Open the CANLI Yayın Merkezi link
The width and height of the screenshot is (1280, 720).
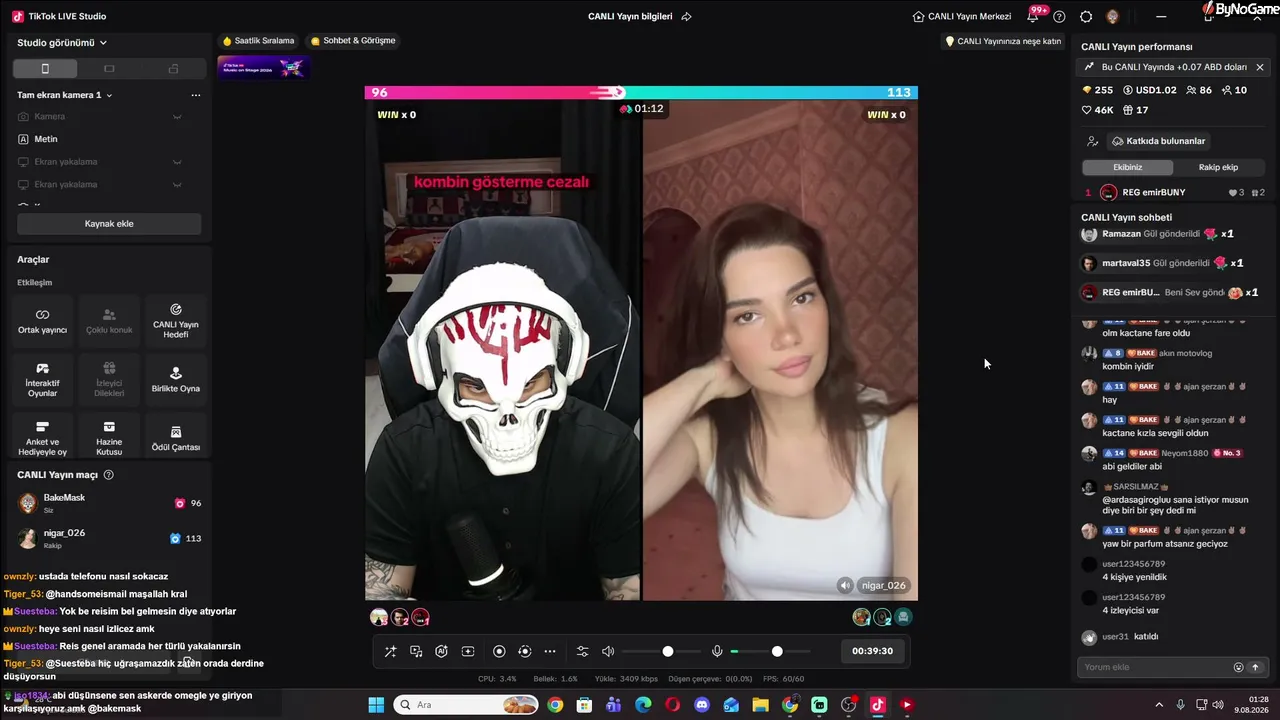click(x=962, y=17)
